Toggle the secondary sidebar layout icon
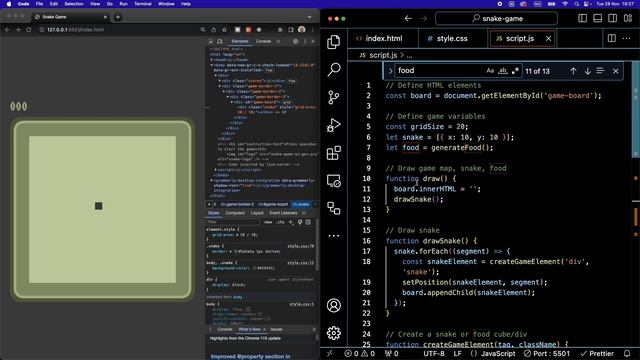 coord(613,18)
